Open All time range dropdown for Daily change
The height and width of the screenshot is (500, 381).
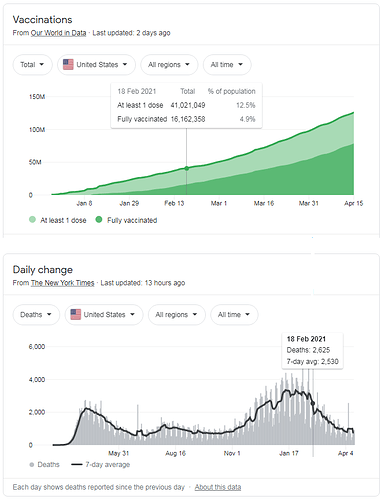pos(234,315)
